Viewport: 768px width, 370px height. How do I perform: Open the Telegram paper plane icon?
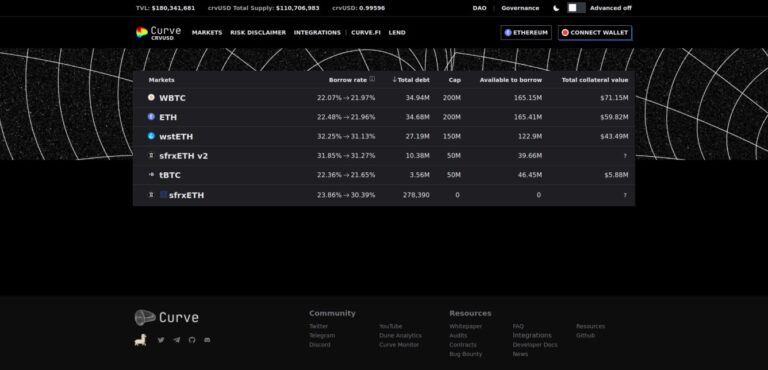[176, 340]
